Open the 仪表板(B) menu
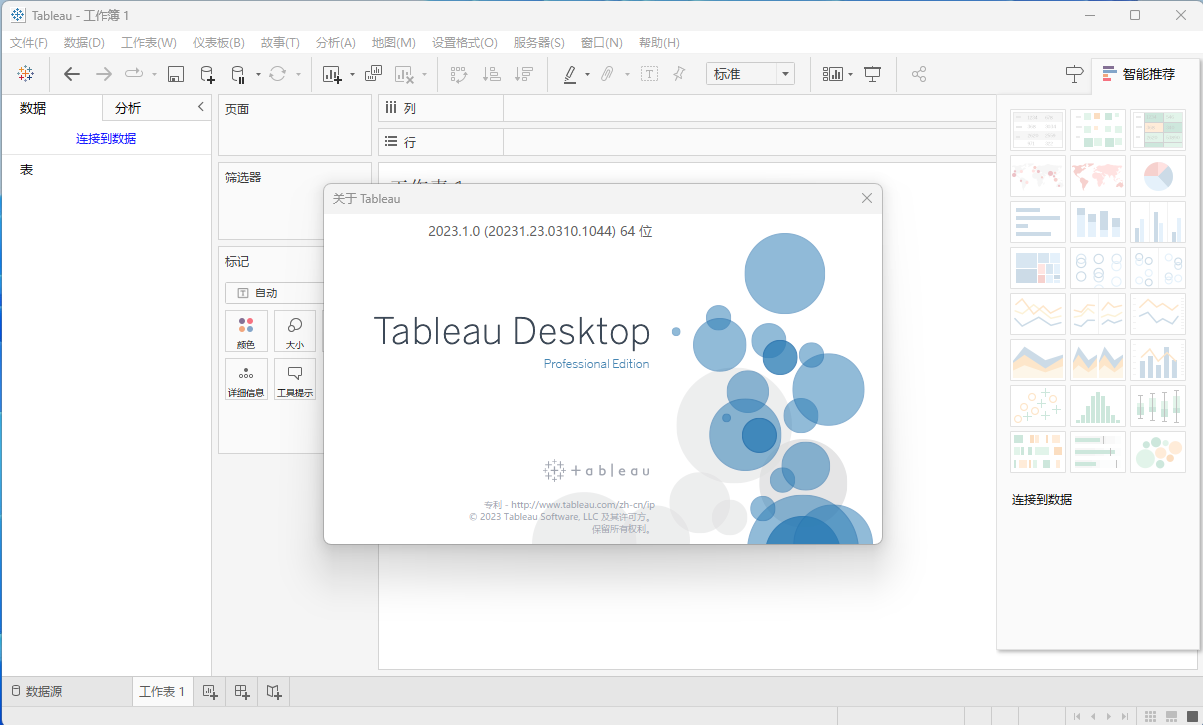1203x725 pixels. [219, 43]
